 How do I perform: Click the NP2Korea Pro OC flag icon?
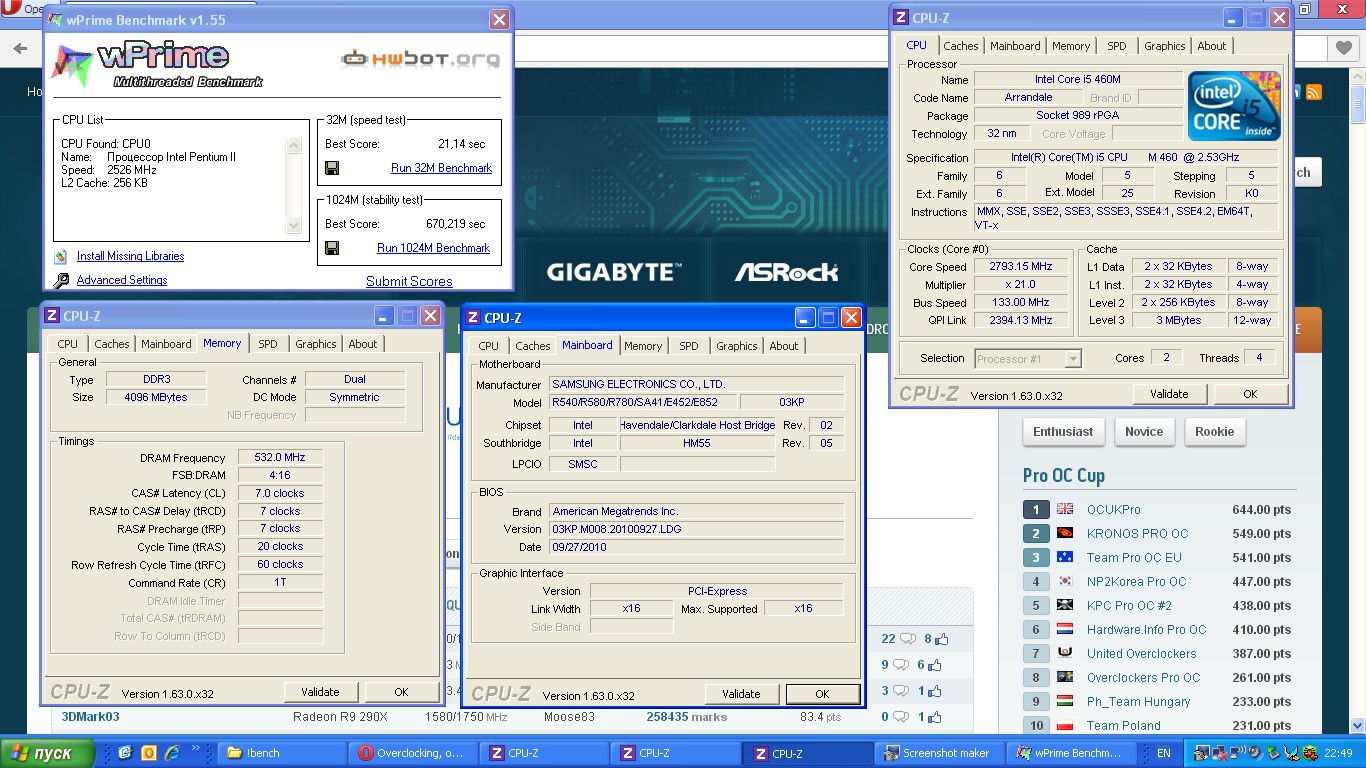pyautogui.click(x=1065, y=581)
